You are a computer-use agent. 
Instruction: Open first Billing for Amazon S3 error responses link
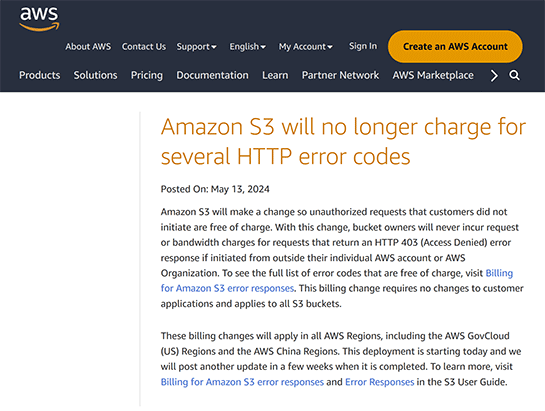[x=227, y=288]
